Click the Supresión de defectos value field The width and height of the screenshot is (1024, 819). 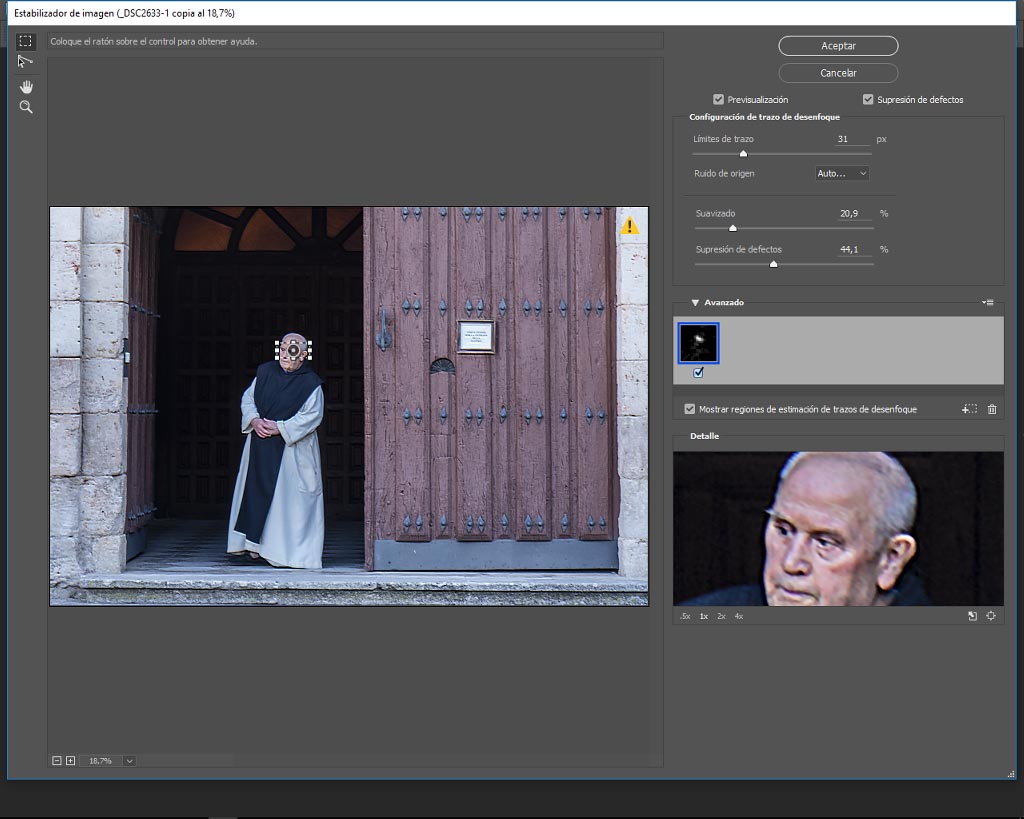(854, 249)
